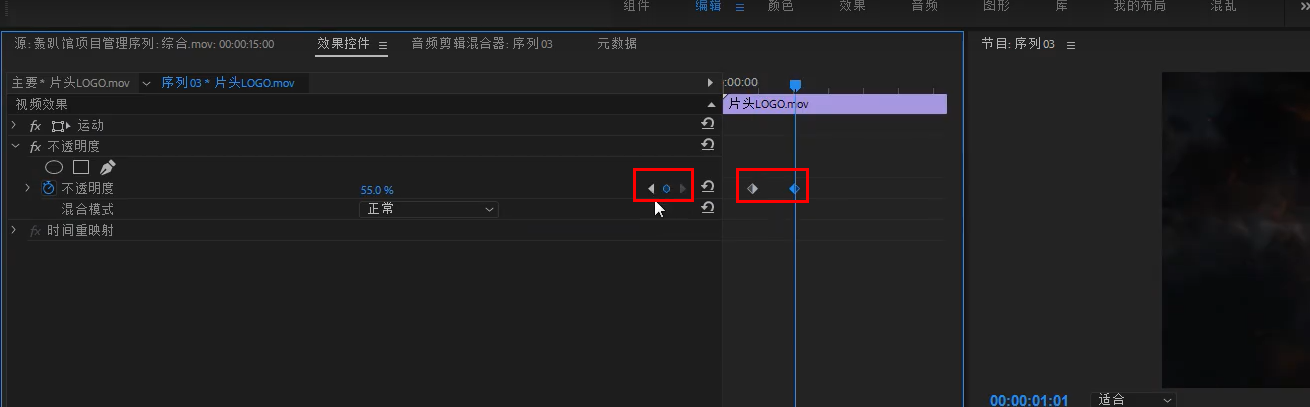Click the 时间重映射 effect name

click(x=81, y=231)
